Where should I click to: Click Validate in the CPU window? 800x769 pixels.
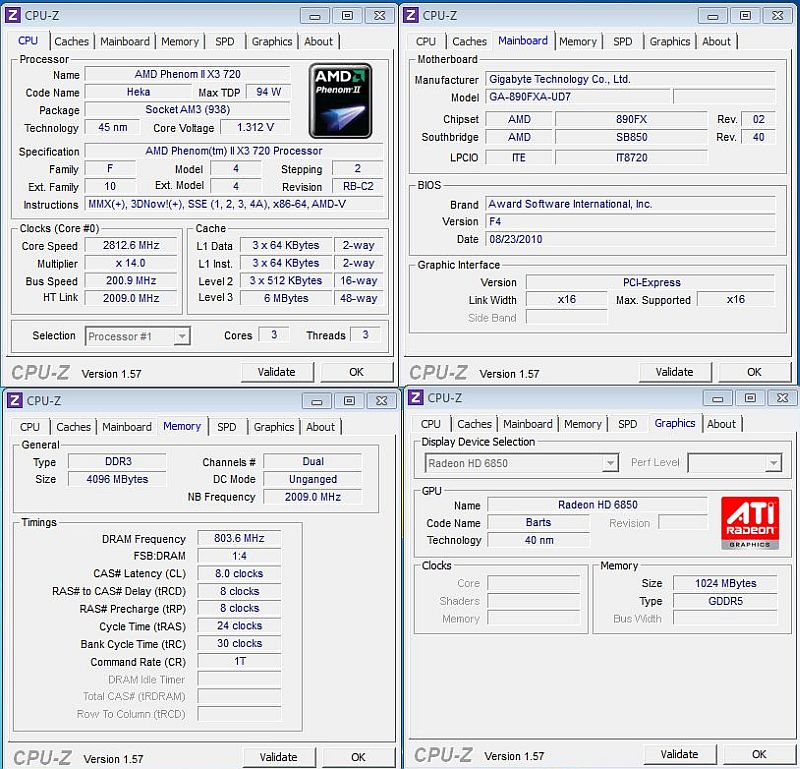coord(277,372)
